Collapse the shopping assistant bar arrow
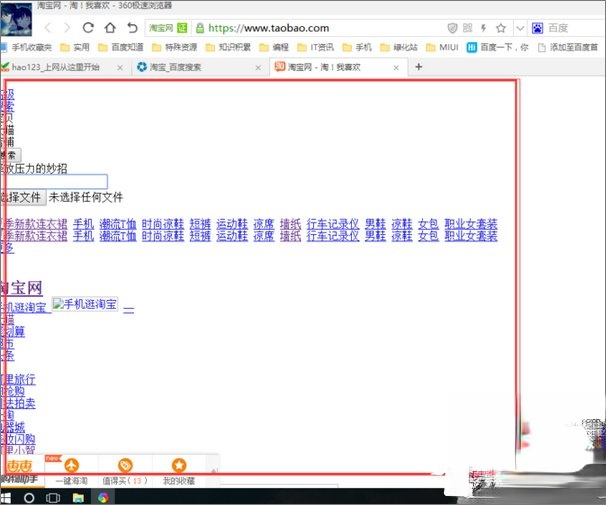The image size is (606, 505). pyautogui.click(x=213, y=471)
